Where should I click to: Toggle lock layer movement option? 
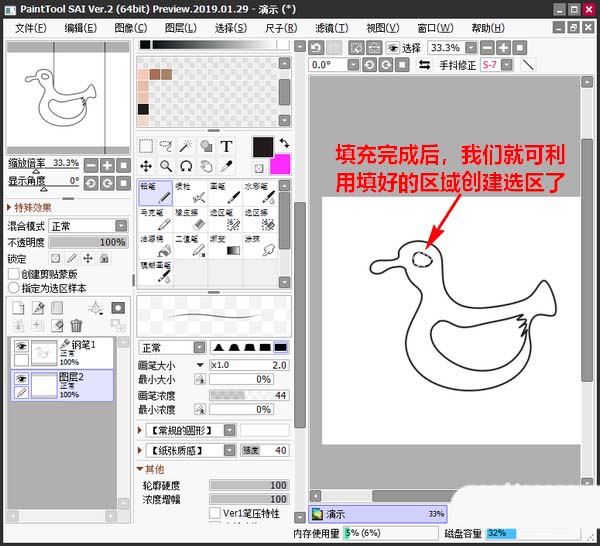click(x=88, y=259)
